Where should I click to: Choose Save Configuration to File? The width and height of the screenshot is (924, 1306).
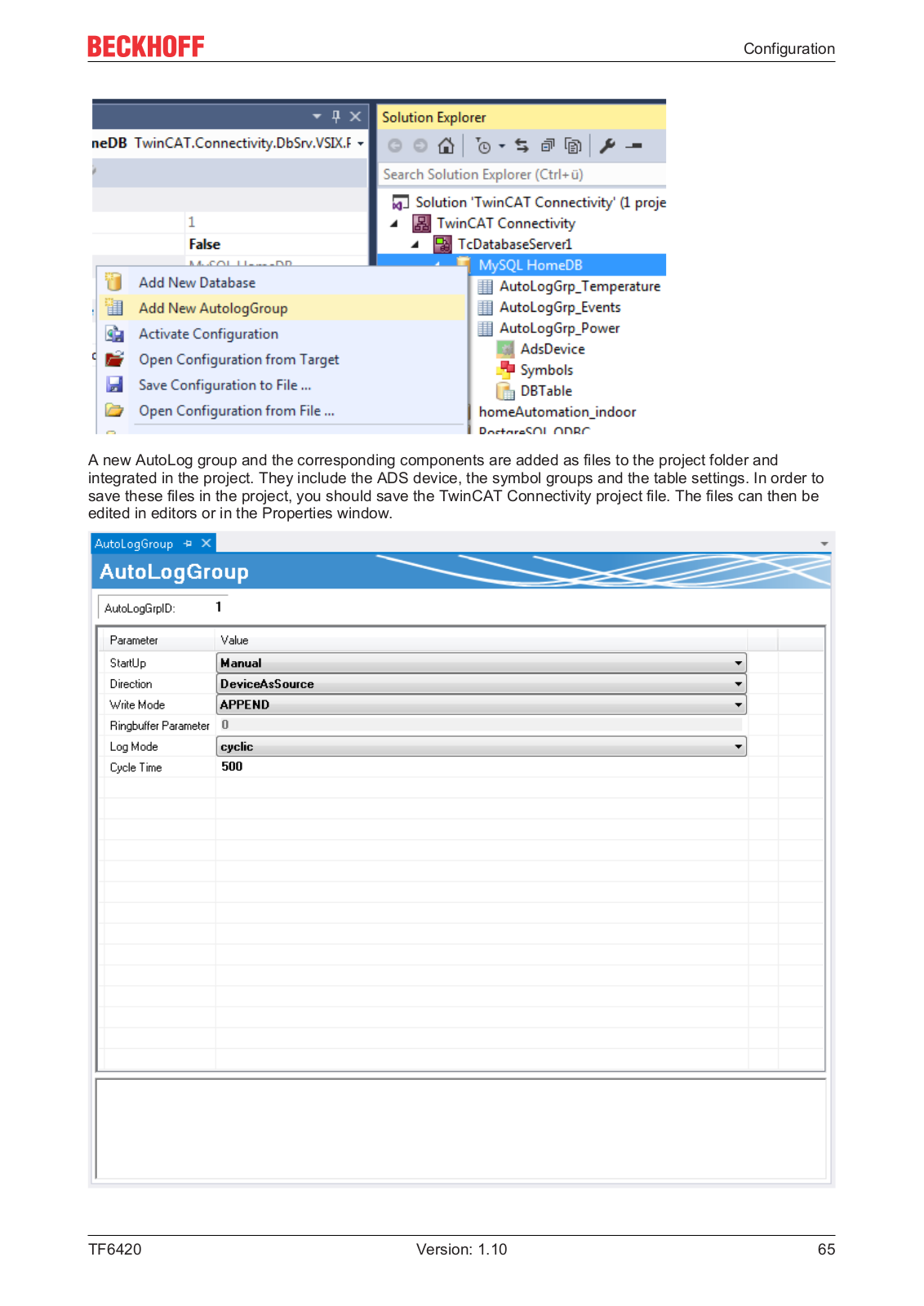pos(281,384)
